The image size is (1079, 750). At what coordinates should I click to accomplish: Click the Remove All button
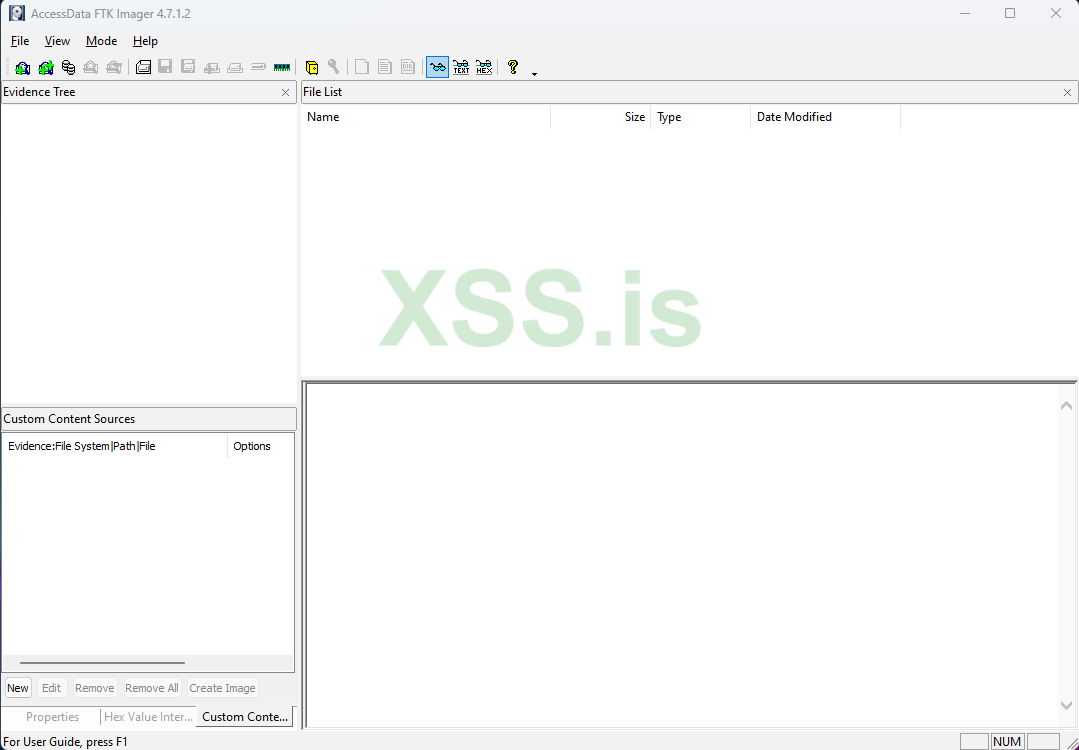(x=152, y=688)
